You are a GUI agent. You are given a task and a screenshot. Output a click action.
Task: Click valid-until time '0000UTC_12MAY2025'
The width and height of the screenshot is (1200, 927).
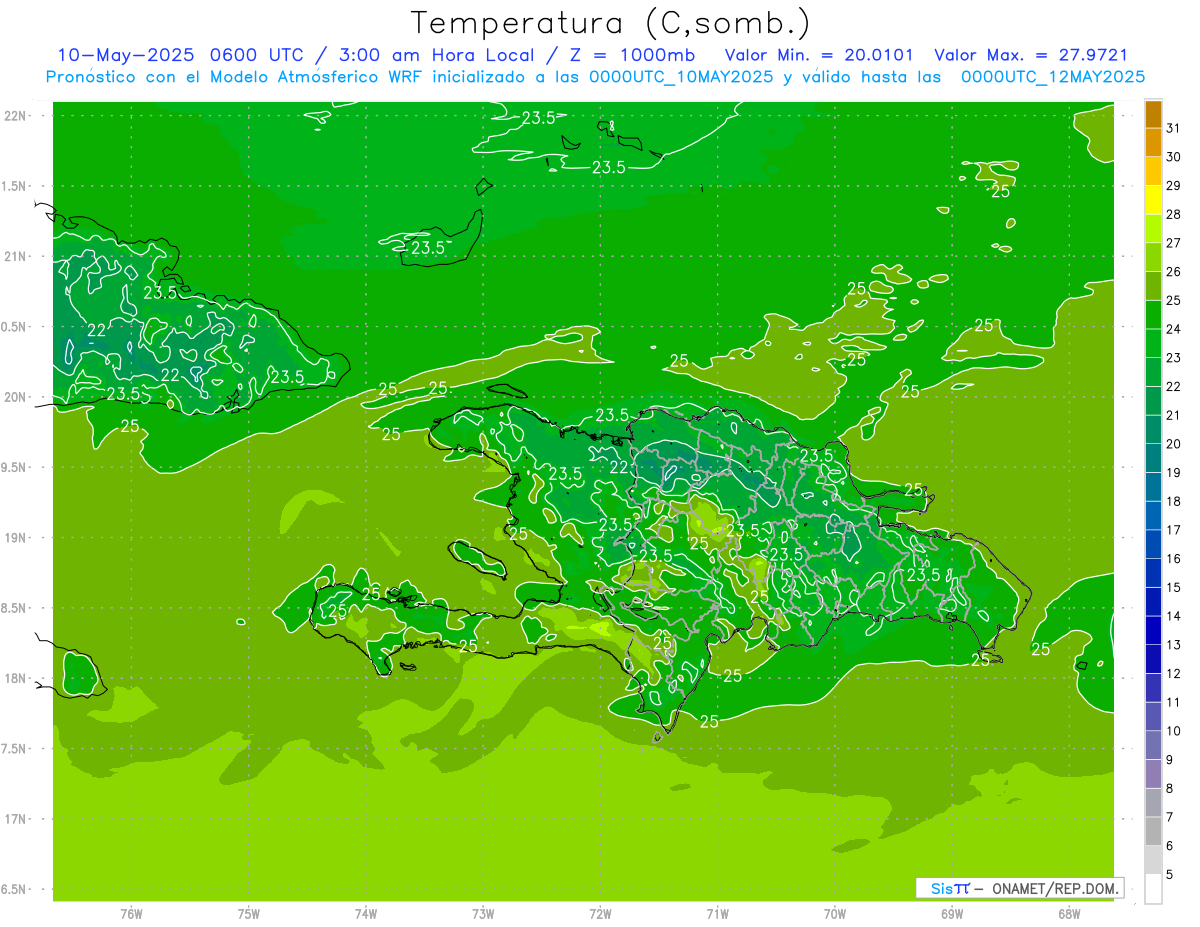point(1053,76)
